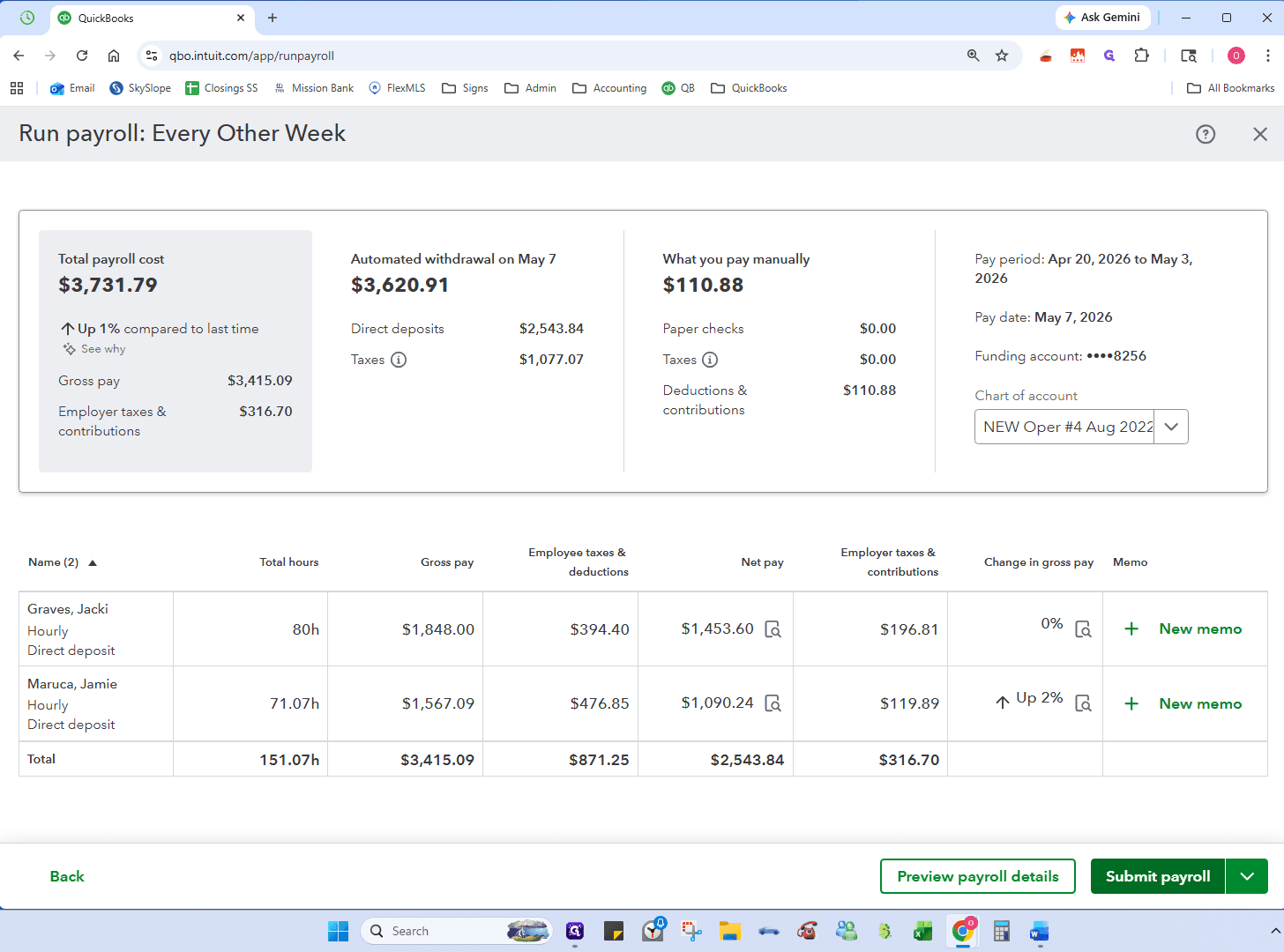Open the Mission Bank bookmark
The height and width of the screenshot is (952, 1284).
point(314,88)
